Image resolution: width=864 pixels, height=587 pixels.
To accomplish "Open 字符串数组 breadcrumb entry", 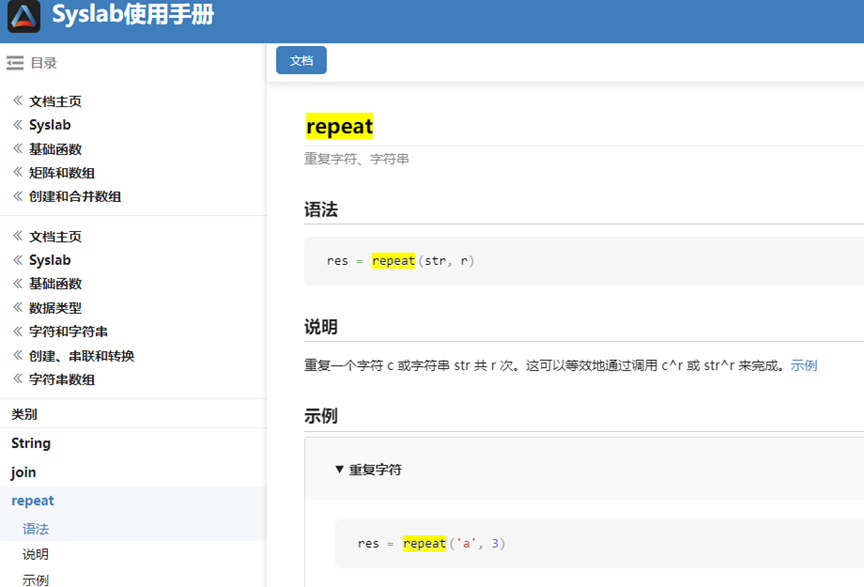I will 62,380.
